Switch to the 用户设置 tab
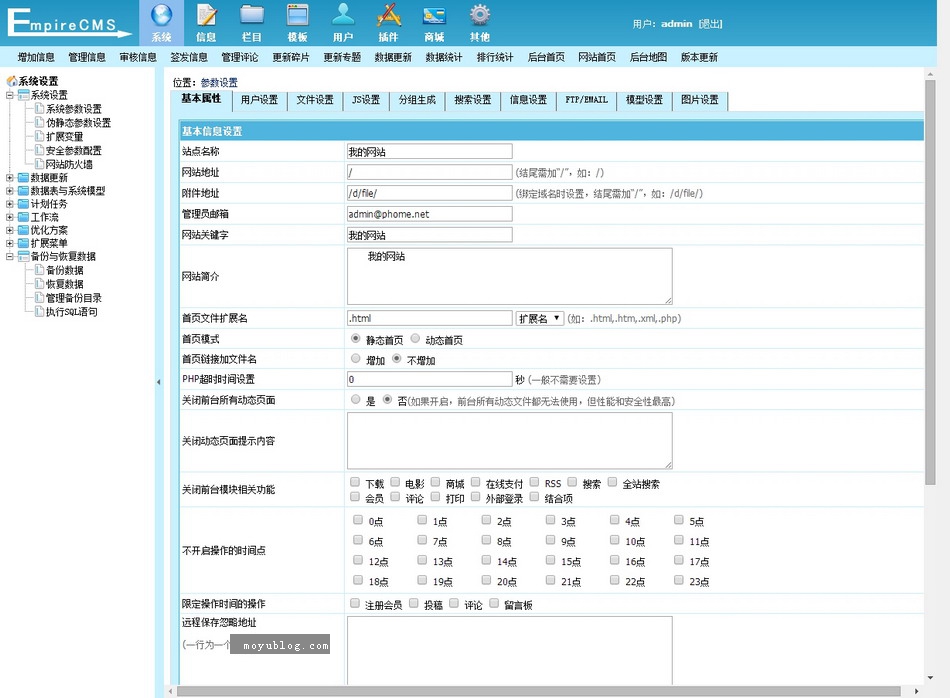 pyautogui.click(x=259, y=100)
